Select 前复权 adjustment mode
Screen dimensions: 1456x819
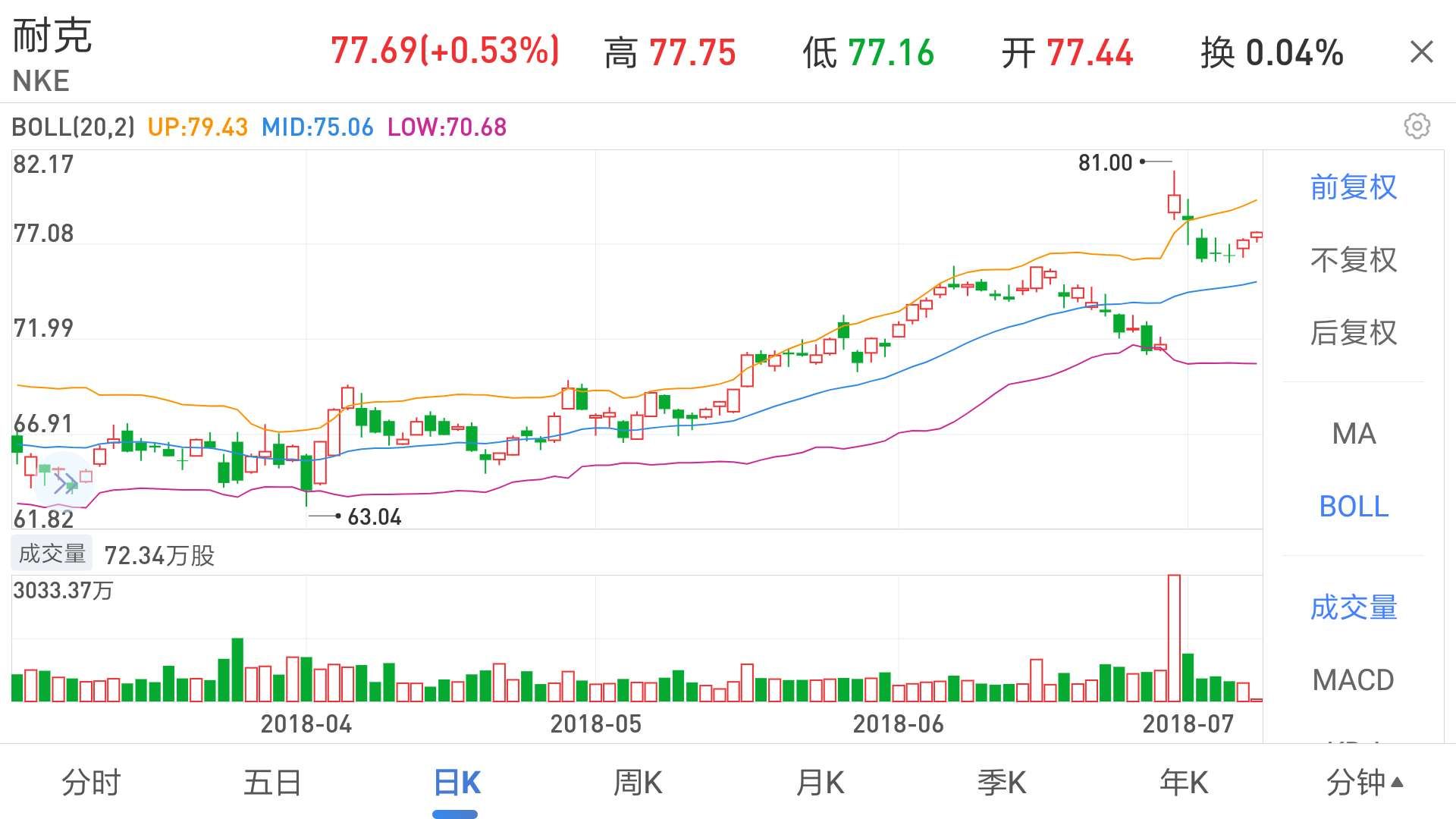[x=1354, y=187]
